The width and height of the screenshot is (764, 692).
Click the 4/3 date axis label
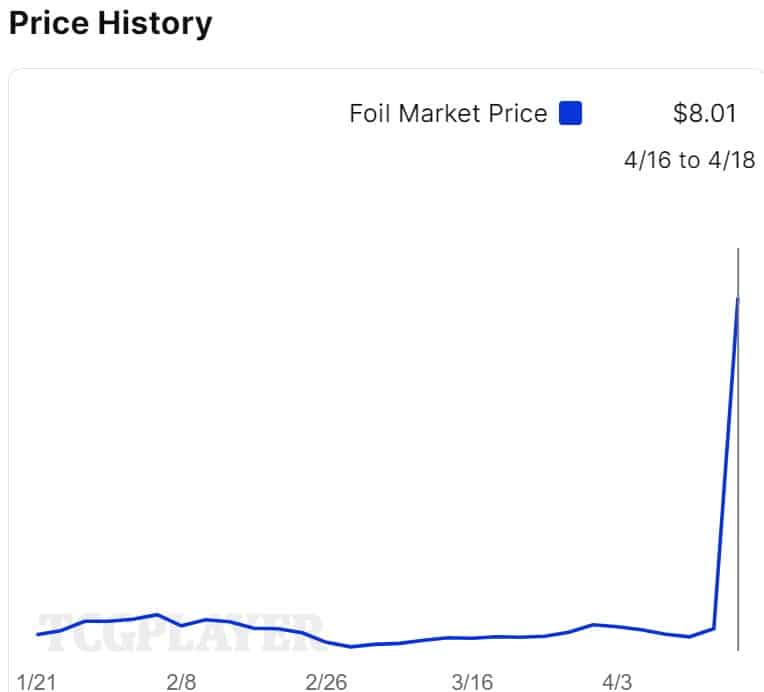[x=616, y=681]
